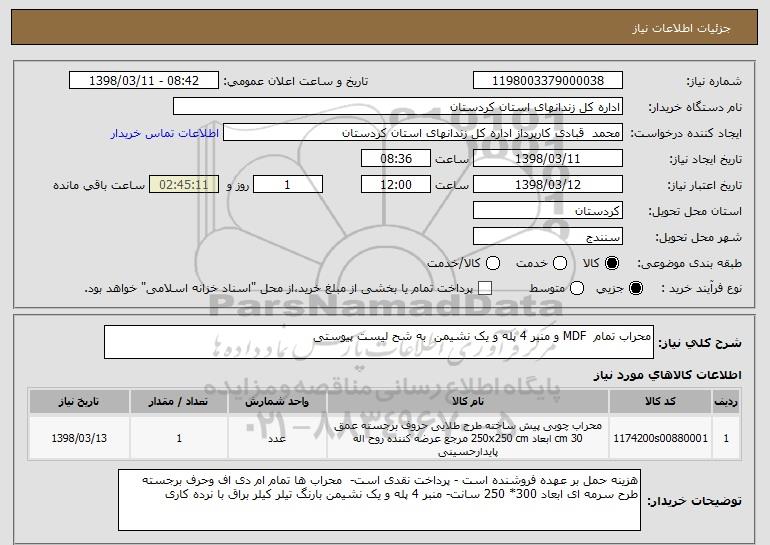Click the عدد unit cell

(x=277, y=438)
